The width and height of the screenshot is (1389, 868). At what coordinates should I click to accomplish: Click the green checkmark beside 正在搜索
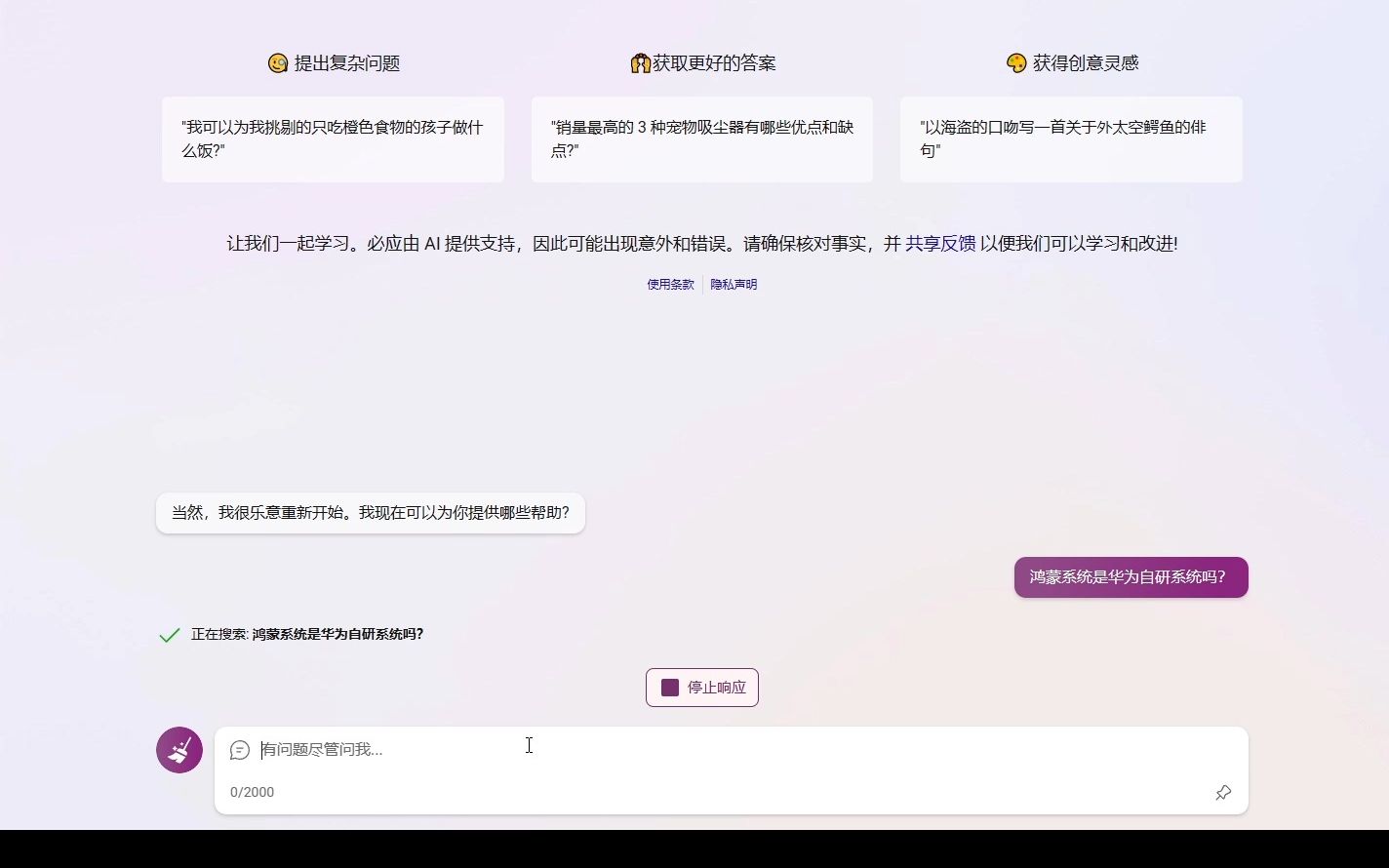coord(168,634)
